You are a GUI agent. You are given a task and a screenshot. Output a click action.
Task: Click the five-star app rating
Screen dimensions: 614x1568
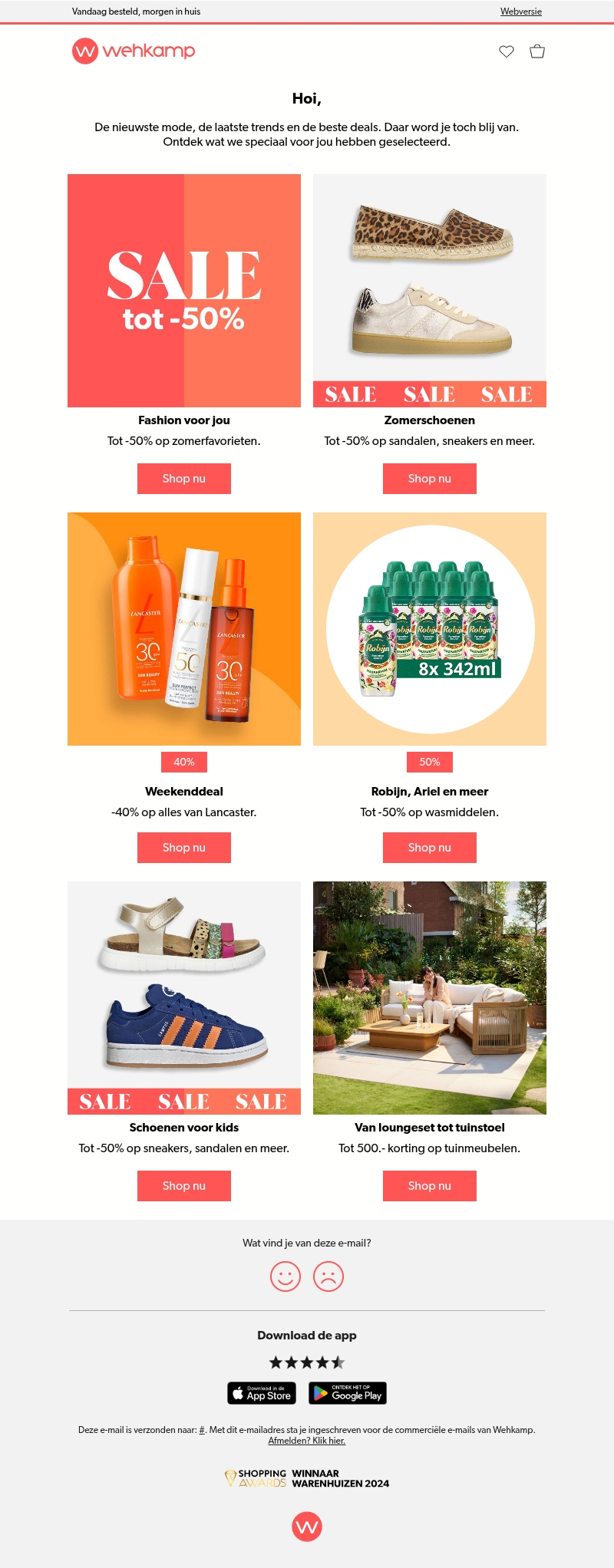(307, 1362)
